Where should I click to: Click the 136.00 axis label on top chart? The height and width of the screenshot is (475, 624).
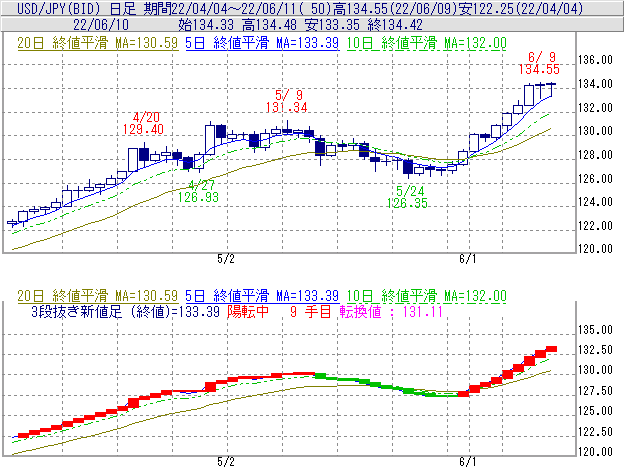click(595, 60)
